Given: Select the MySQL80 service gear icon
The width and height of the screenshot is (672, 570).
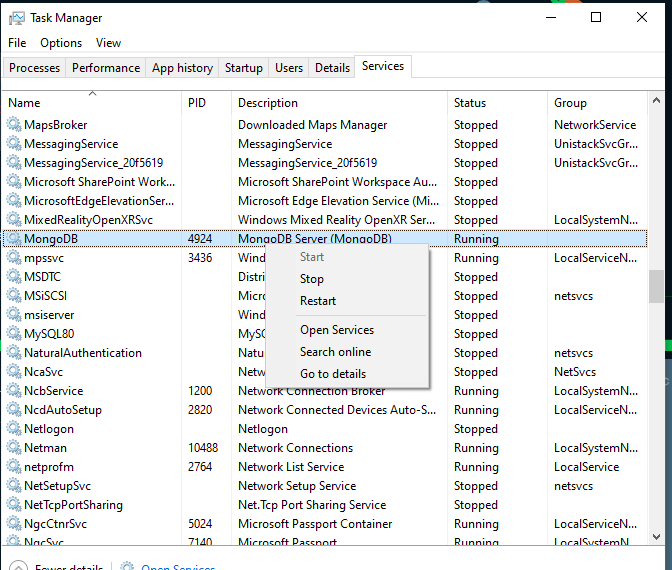Looking at the screenshot, I should pos(14,334).
